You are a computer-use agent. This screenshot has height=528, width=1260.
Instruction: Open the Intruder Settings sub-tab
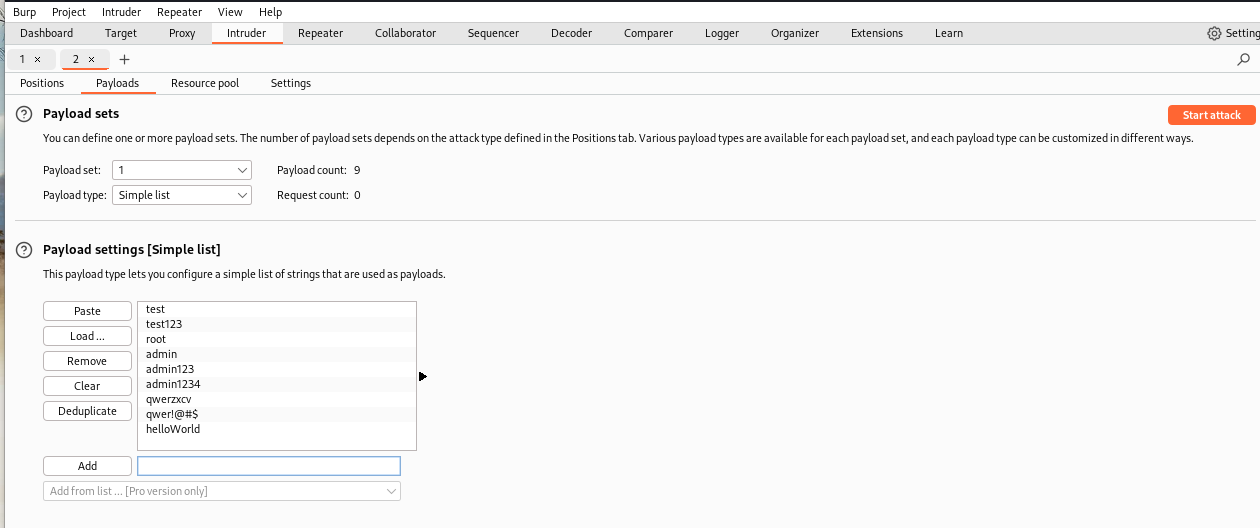coord(291,83)
